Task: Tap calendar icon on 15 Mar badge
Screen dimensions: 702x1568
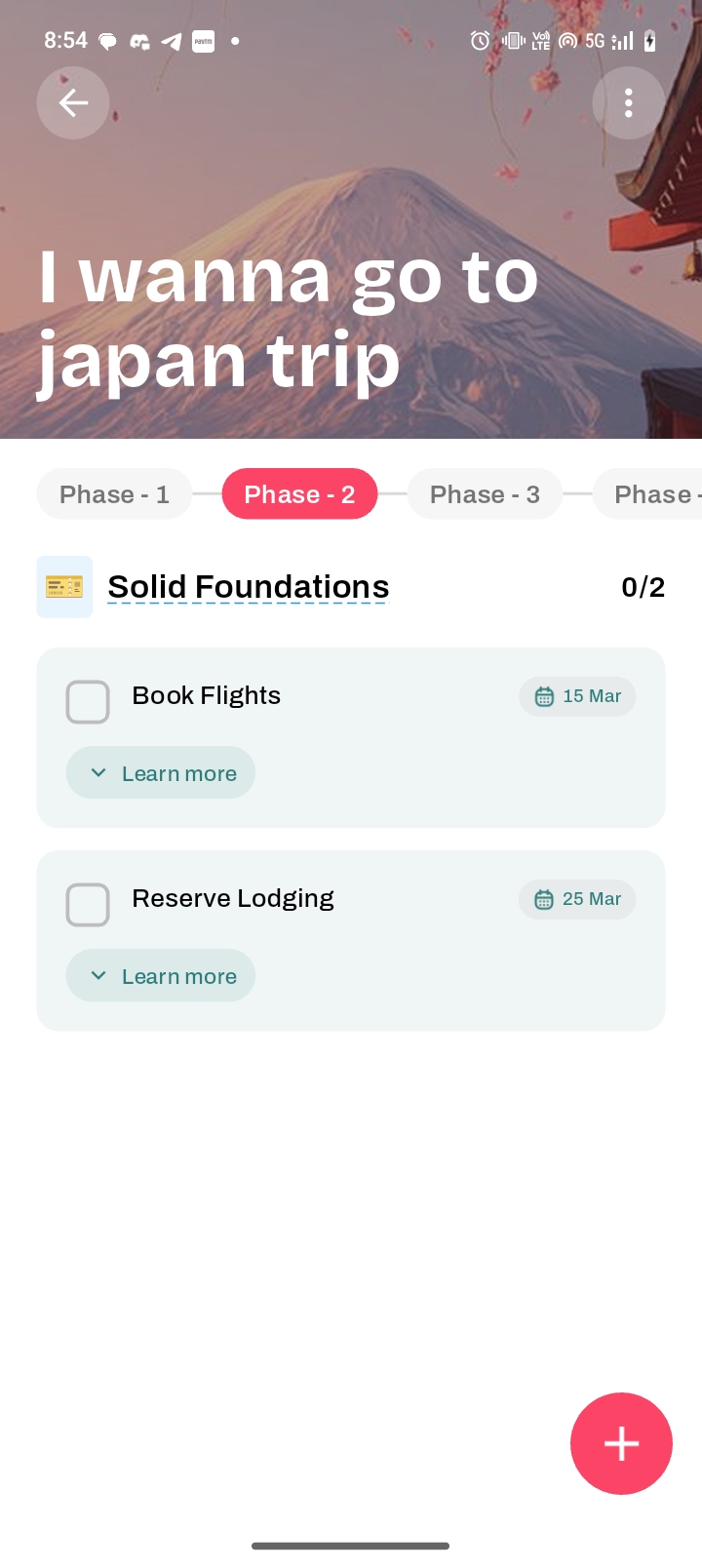Action: click(544, 696)
